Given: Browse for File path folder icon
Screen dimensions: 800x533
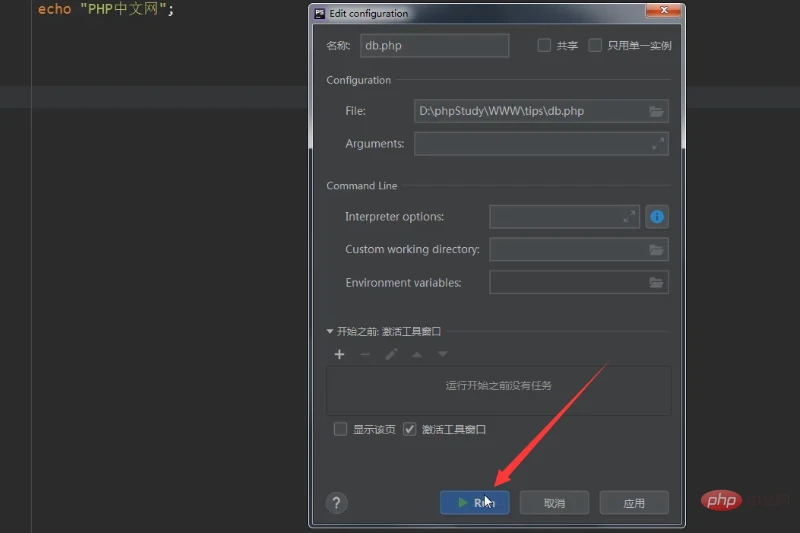Looking at the screenshot, I should point(656,111).
